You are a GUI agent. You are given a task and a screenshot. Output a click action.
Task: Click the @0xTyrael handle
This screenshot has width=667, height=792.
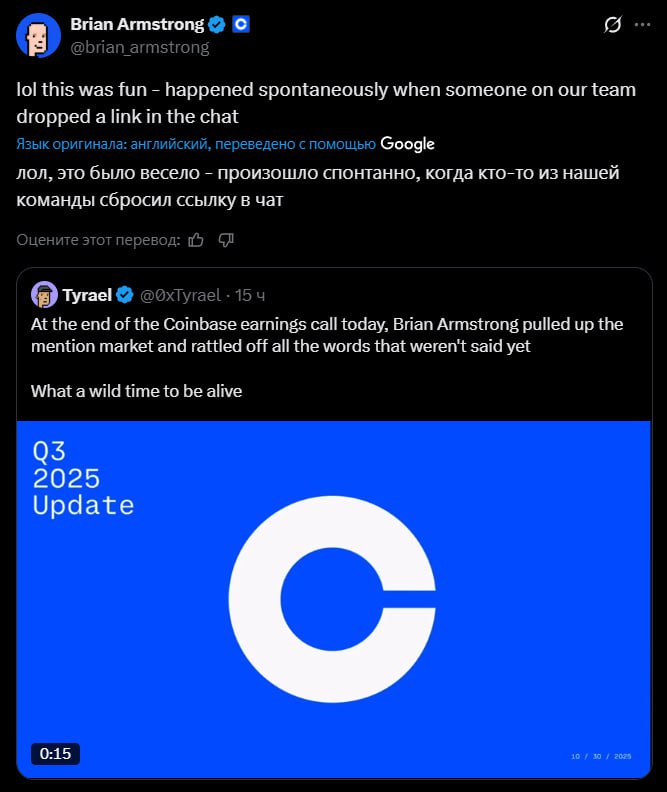180,295
